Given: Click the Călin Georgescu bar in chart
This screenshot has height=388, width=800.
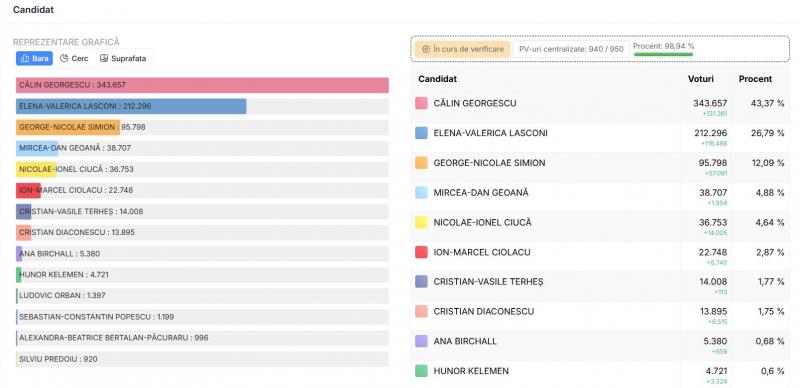Looking at the screenshot, I should [x=203, y=85].
